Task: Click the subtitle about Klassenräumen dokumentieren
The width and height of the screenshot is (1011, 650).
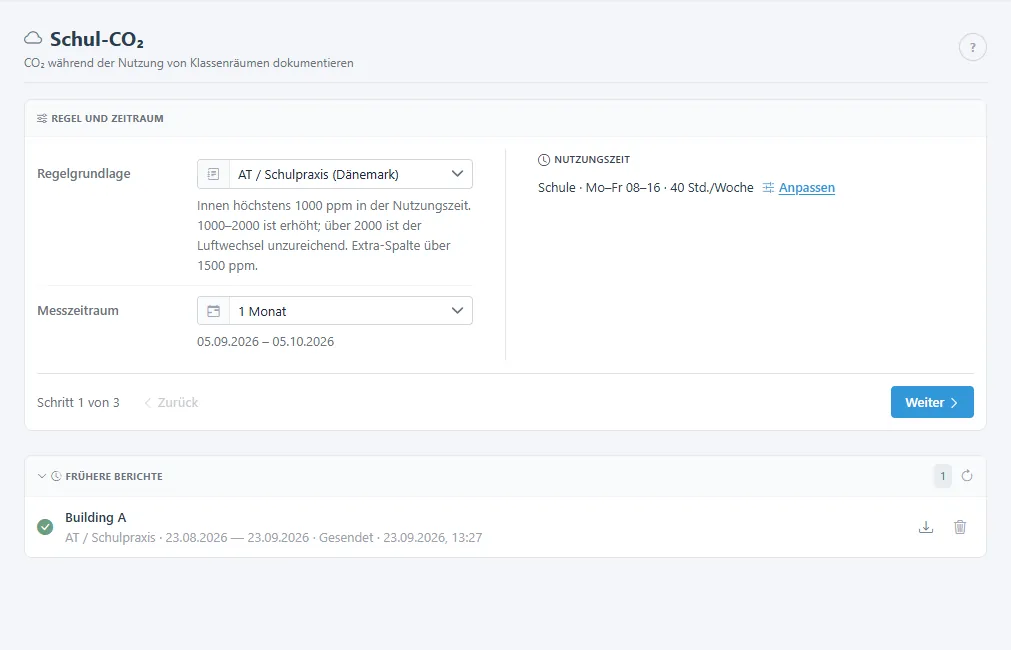Action: 189,63
